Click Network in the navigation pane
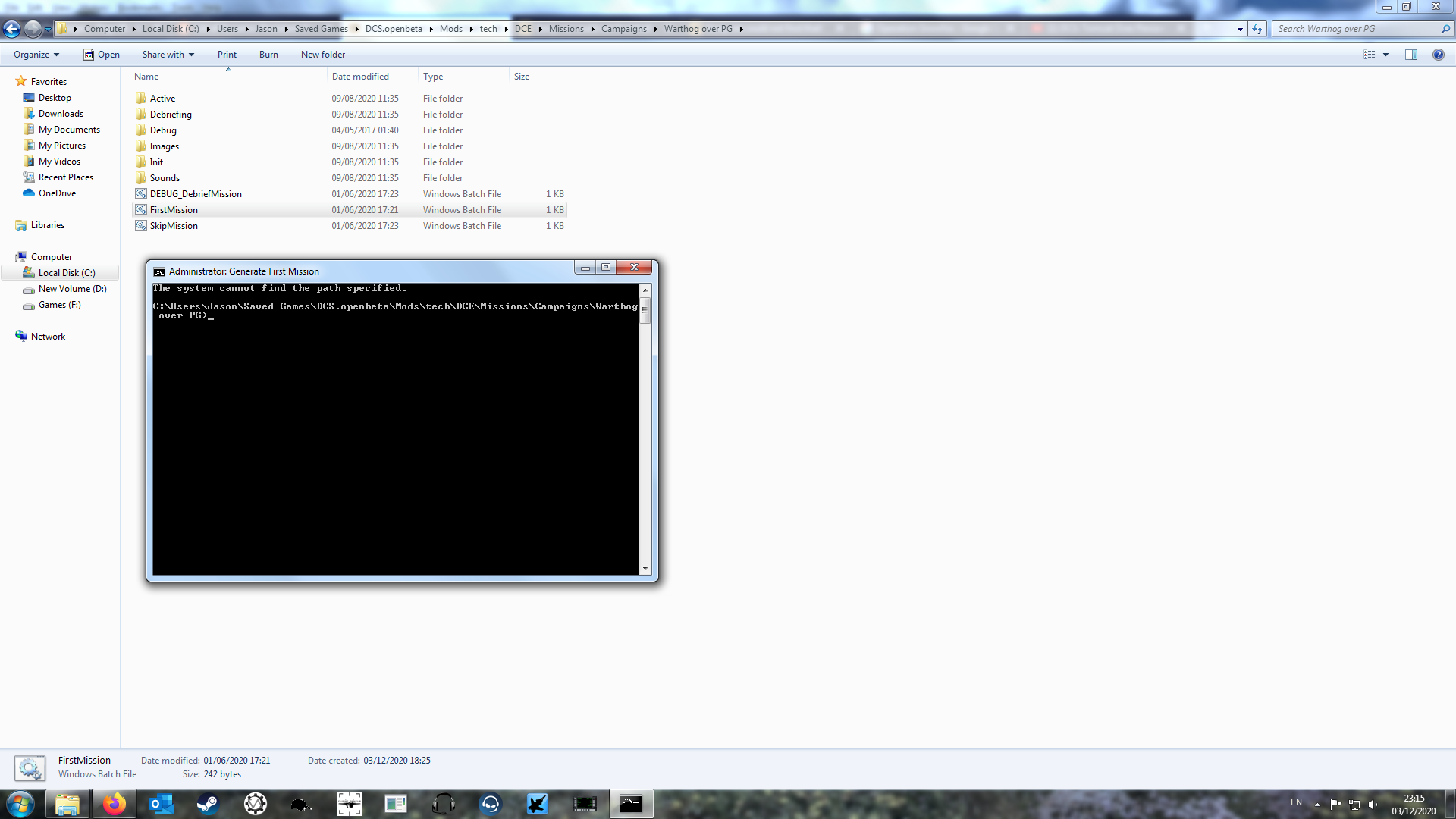Screen dimensions: 1456x819 (x=48, y=337)
